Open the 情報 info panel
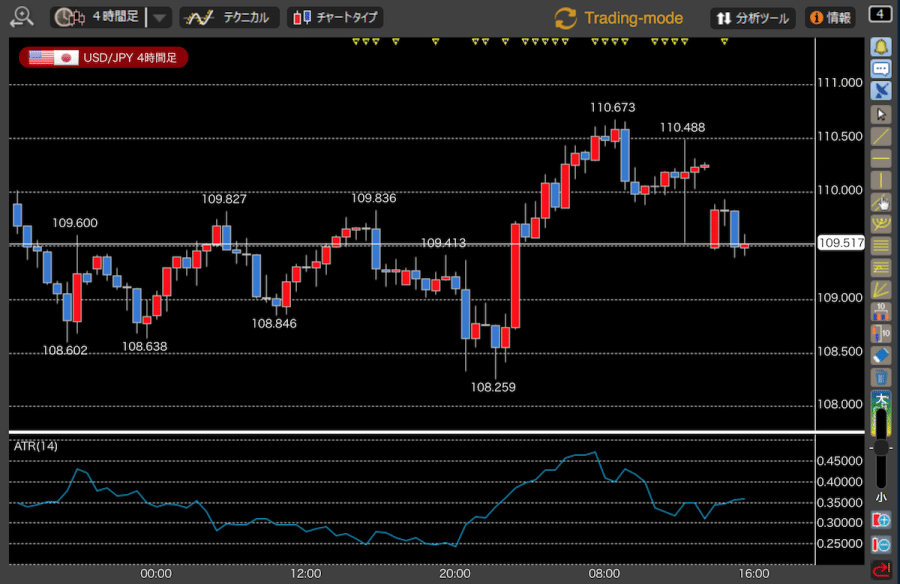900x584 pixels. tap(830, 18)
